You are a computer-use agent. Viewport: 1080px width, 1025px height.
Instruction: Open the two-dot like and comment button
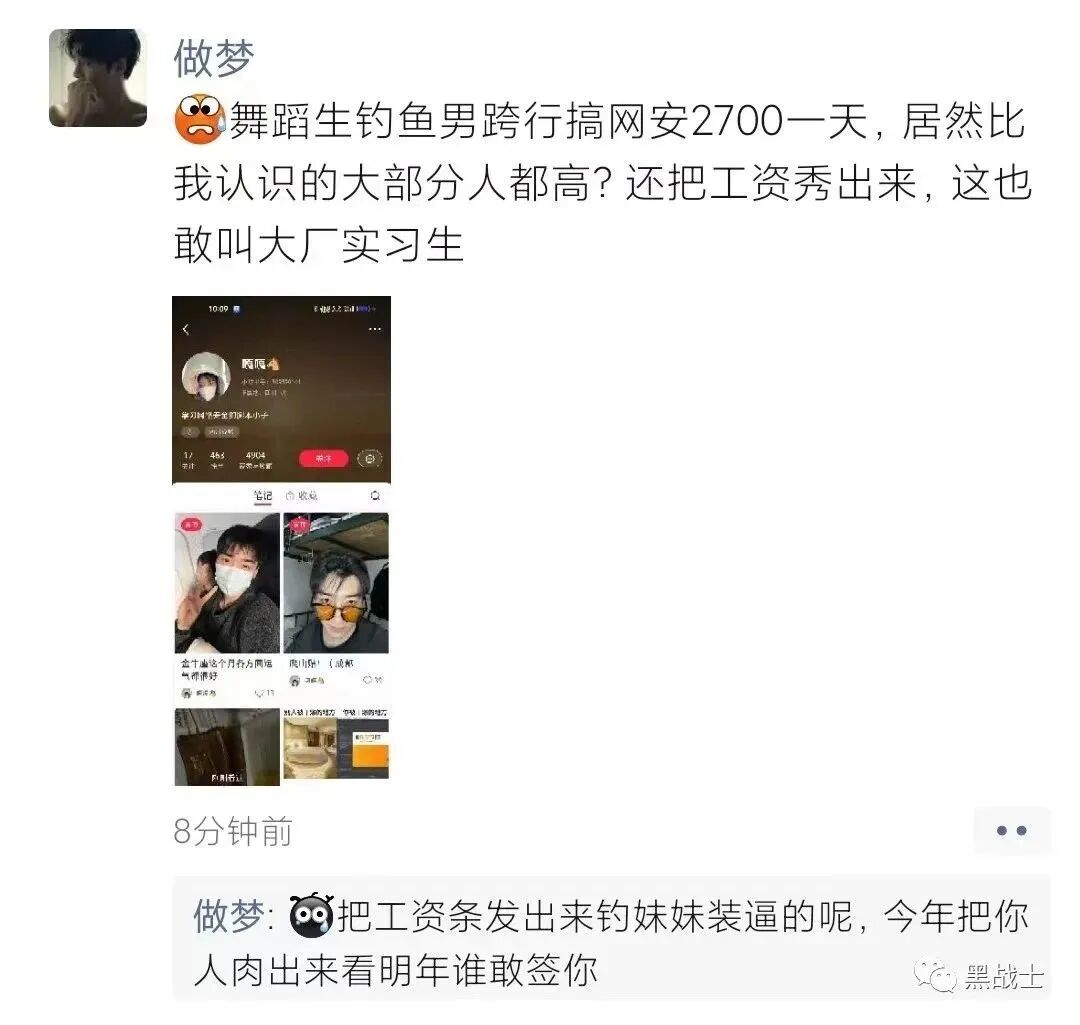click(x=1011, y=830)
